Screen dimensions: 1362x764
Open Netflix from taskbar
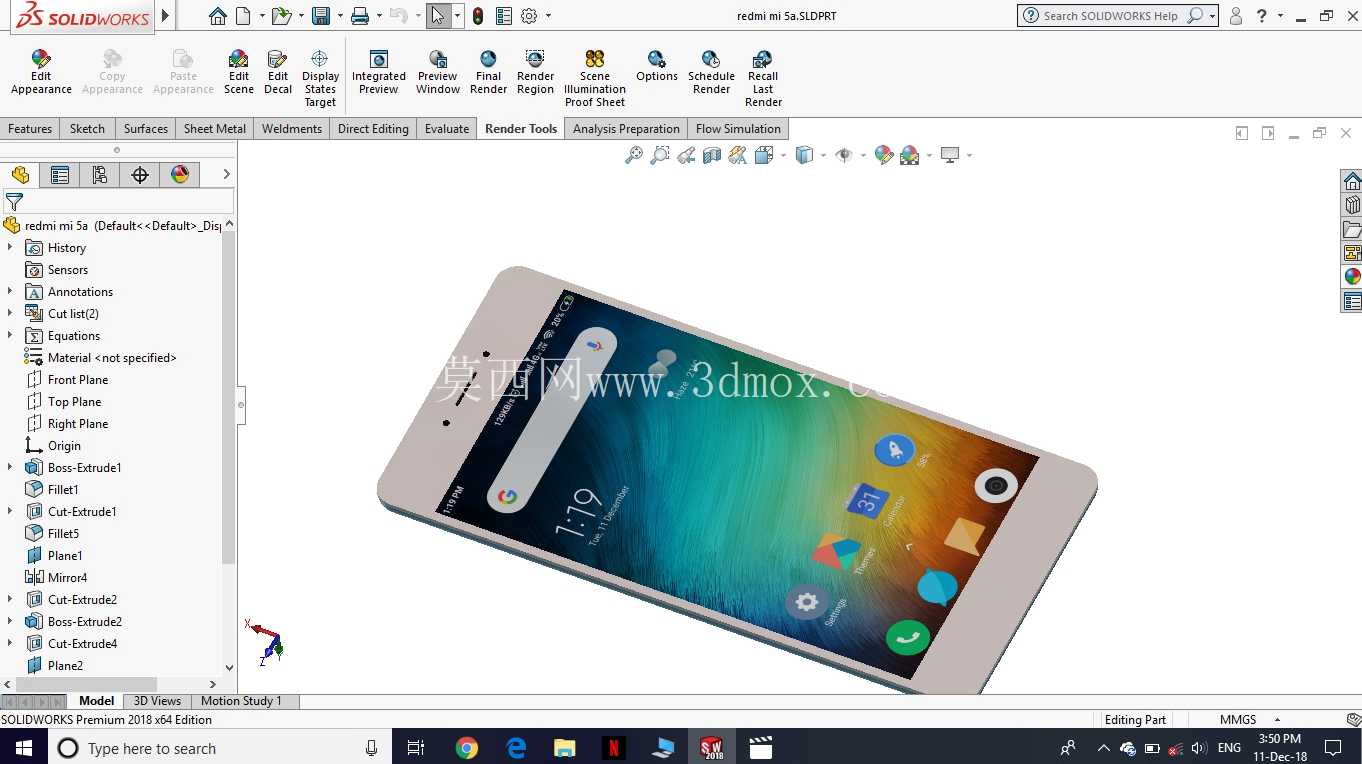tap(614, 748)
